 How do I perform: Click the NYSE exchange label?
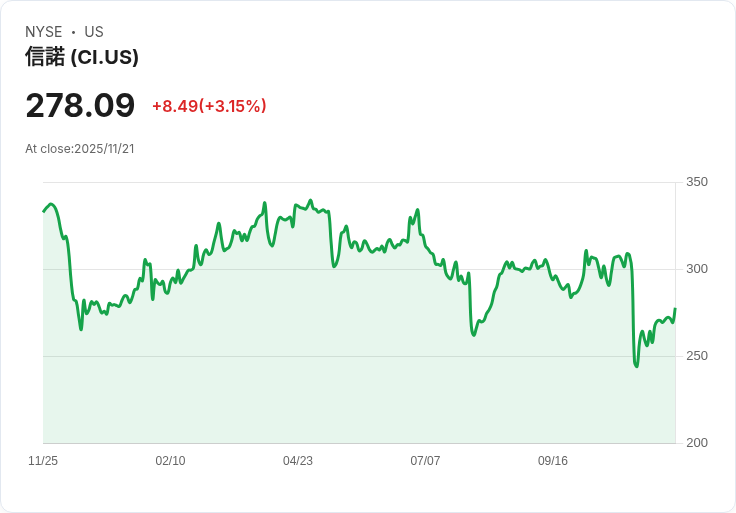tap(44, 32)
